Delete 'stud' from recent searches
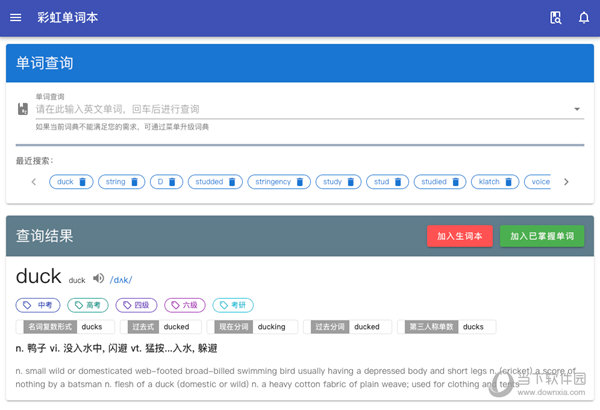Image resolution: width=600 pixels, height=410 pixels. coord(398,182)
